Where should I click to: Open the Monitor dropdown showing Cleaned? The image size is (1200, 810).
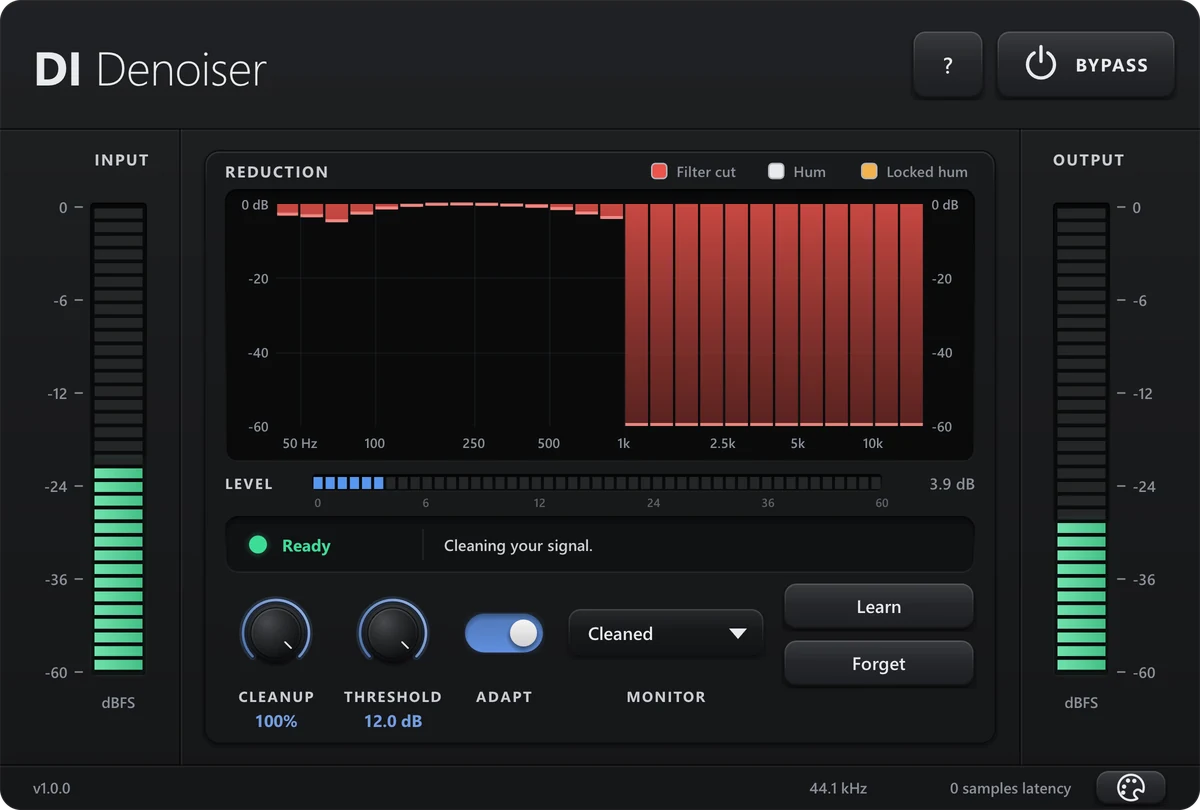(666, 633)
